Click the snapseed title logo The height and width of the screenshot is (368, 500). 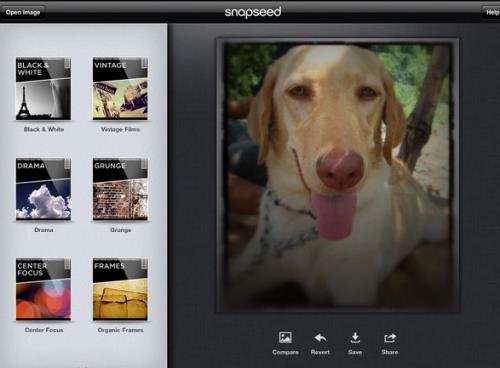click(253, 12)
